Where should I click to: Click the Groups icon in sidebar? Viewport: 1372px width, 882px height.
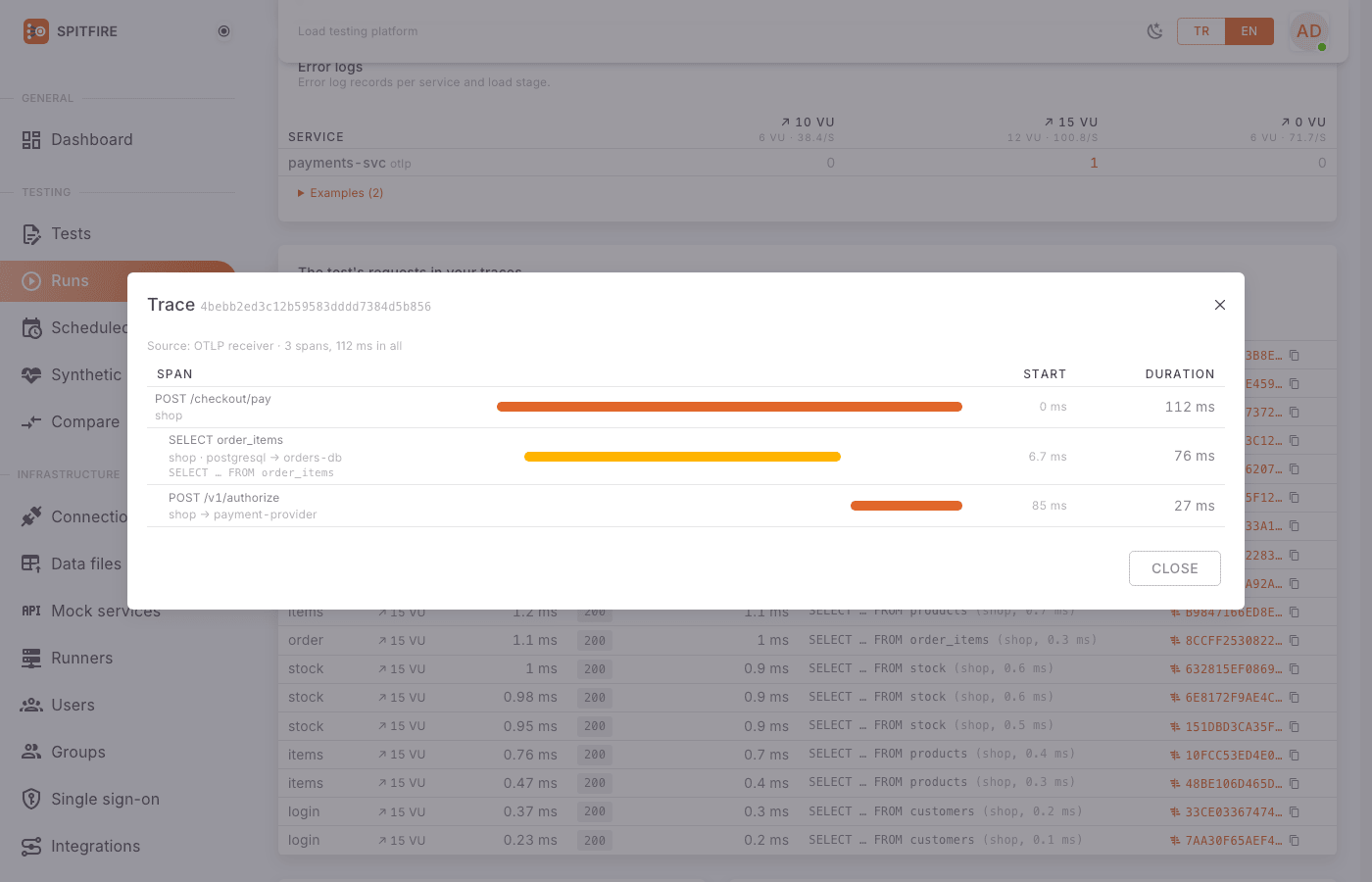click(31, 752)
